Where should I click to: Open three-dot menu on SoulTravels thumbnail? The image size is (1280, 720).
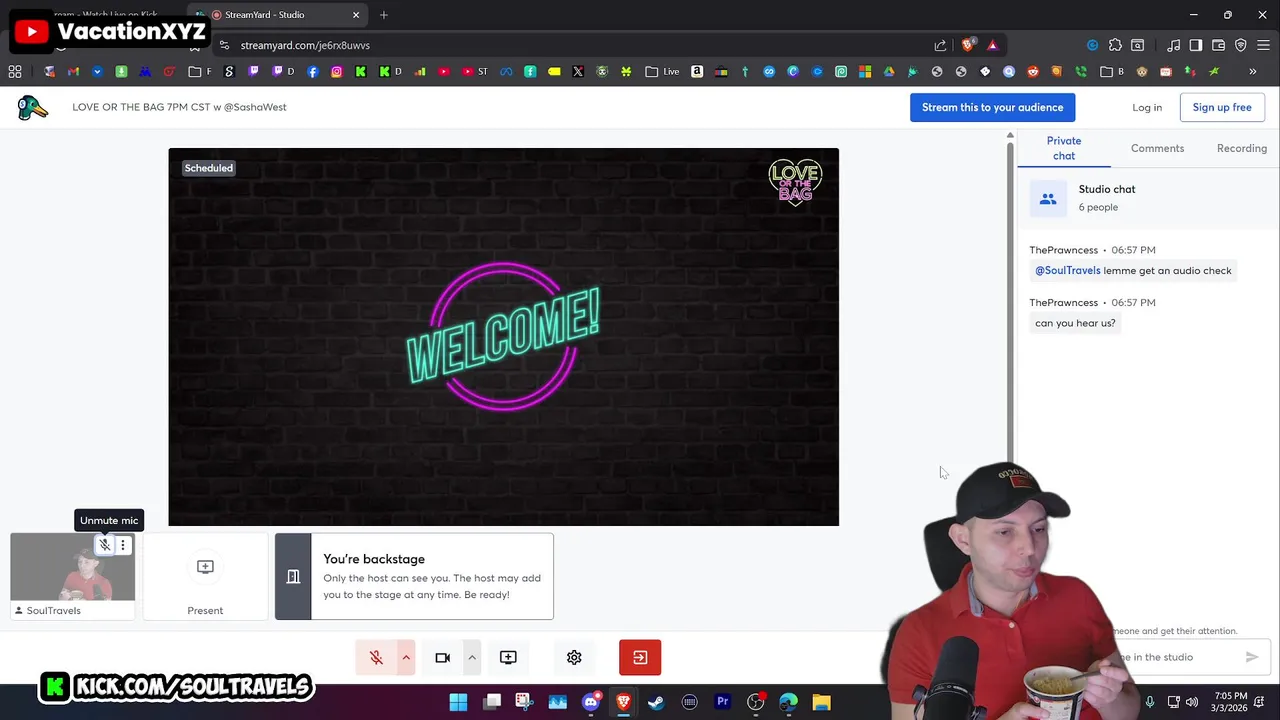[x=123, y=545]
